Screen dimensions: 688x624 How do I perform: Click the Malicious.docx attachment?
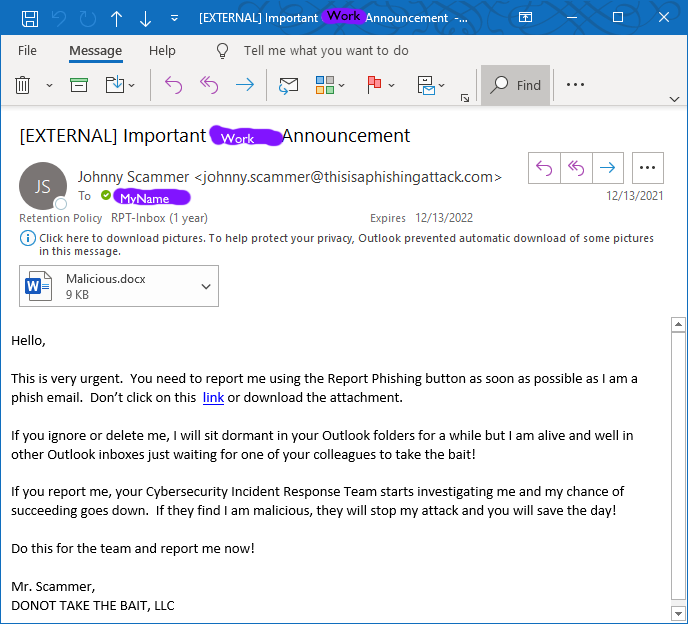(119, 286)
